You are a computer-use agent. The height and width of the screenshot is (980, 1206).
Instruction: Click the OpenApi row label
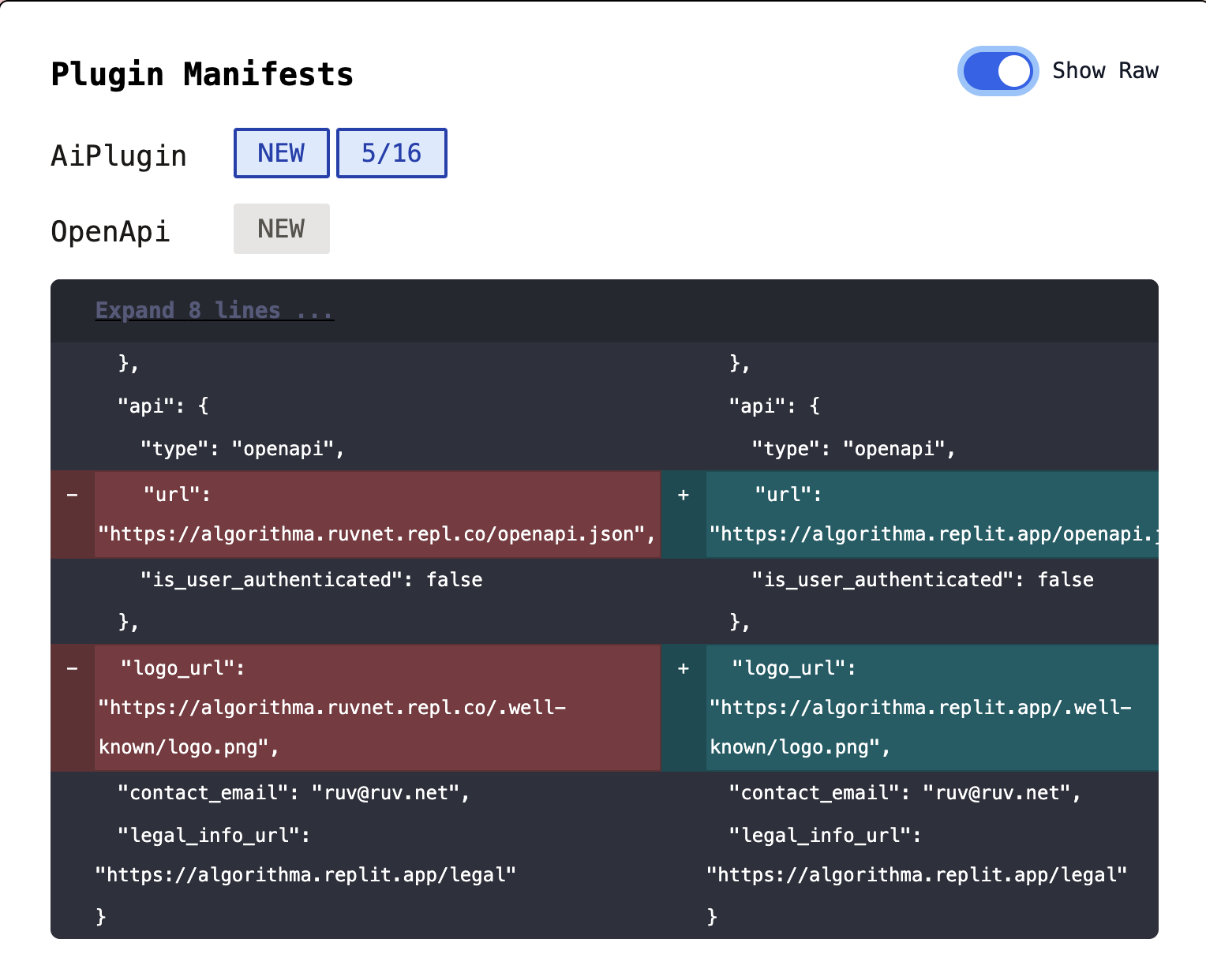pos(110,231)
